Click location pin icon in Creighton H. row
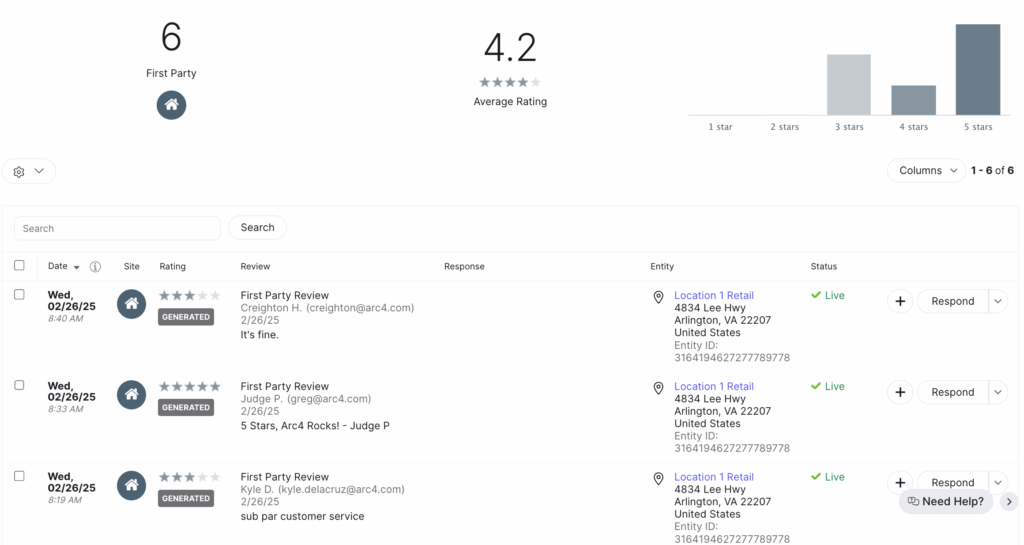Viewport: 1024px width, 545px height. tap(658, 297)
